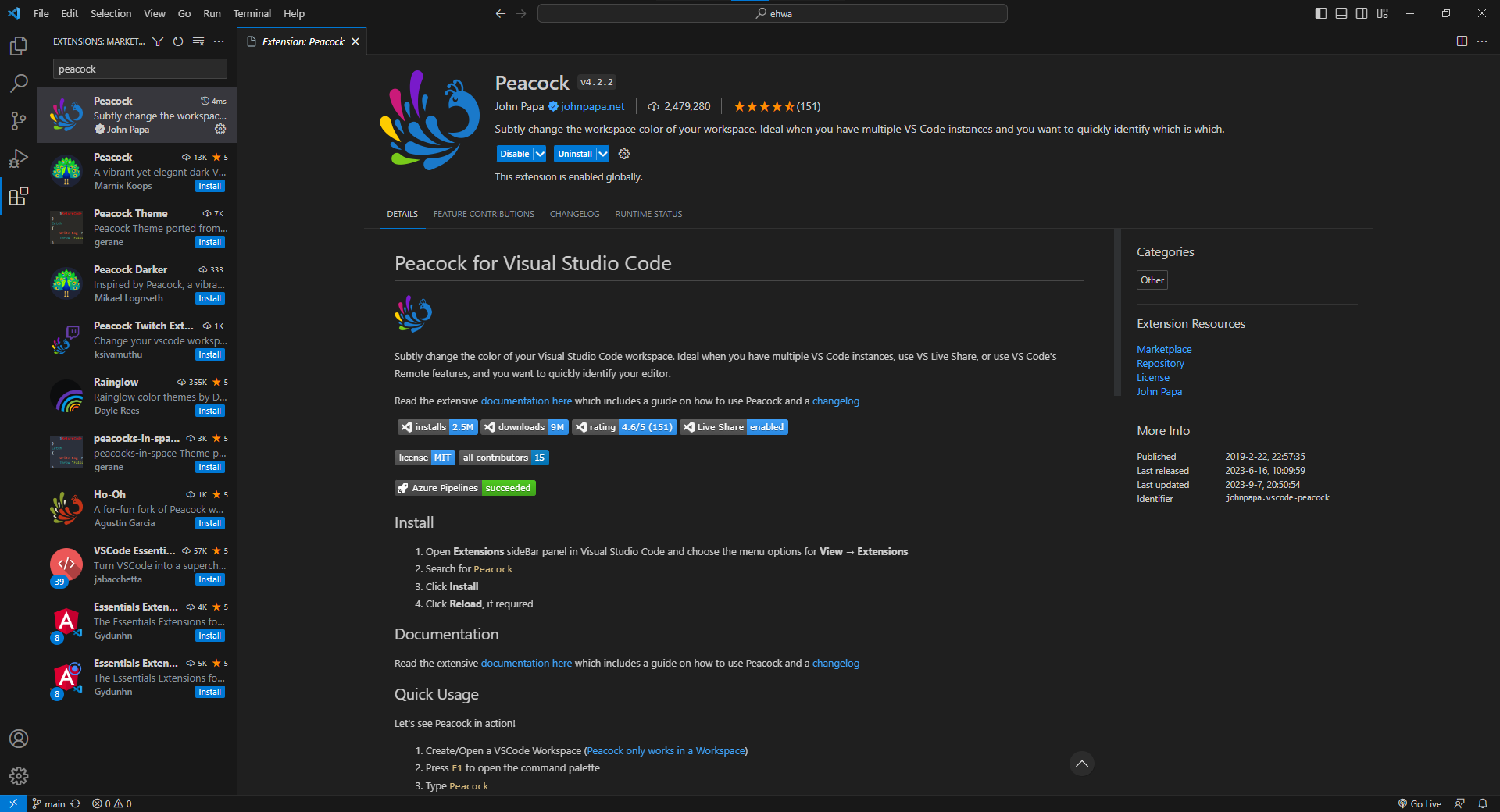Close the Extension: Peacock tab

(x=355, y=41)
